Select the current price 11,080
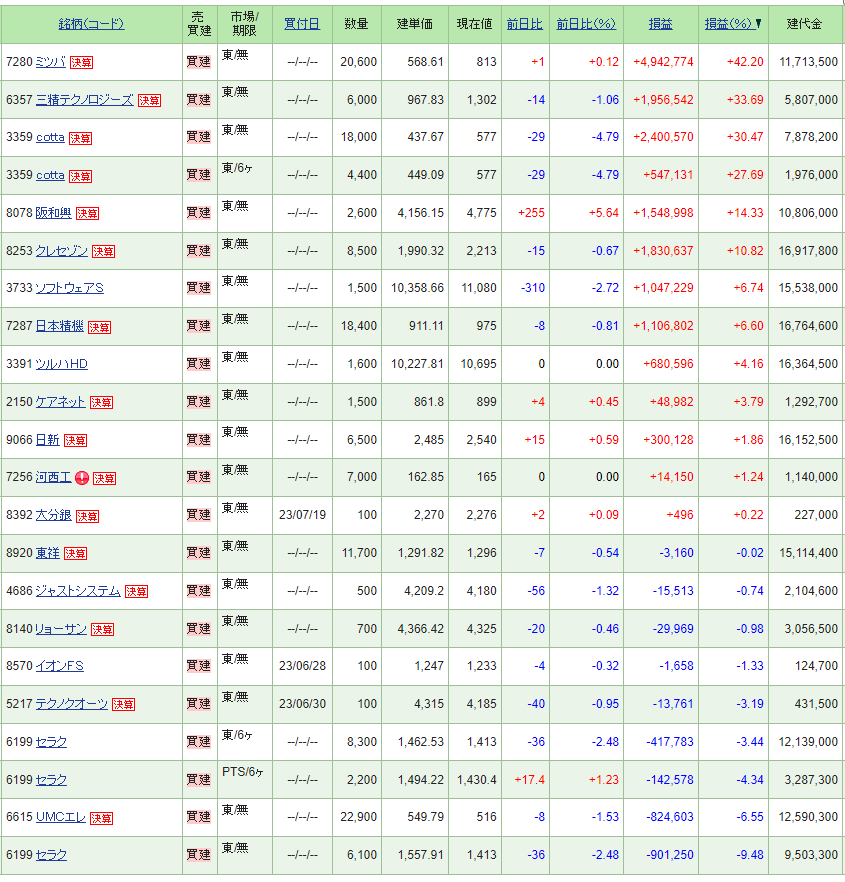Screen dimensions: 845x882 479,288
